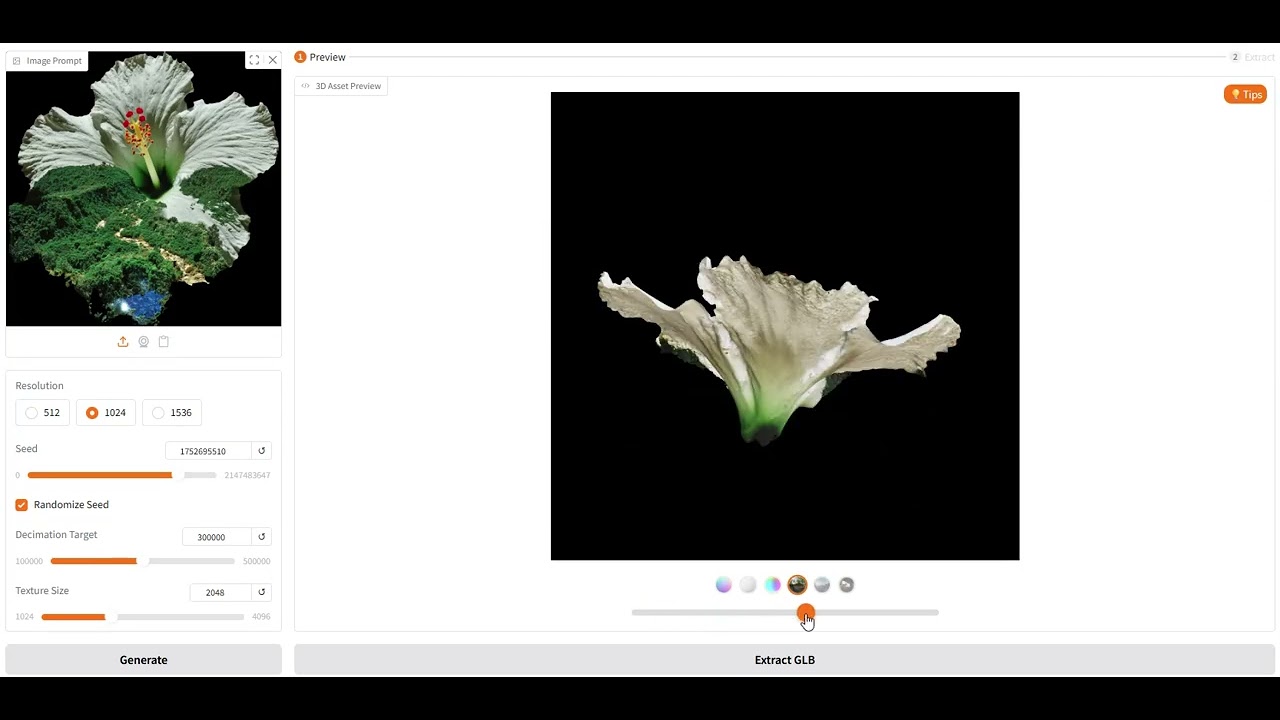Select the gray cloudy environment render sphere

point(822,585)
